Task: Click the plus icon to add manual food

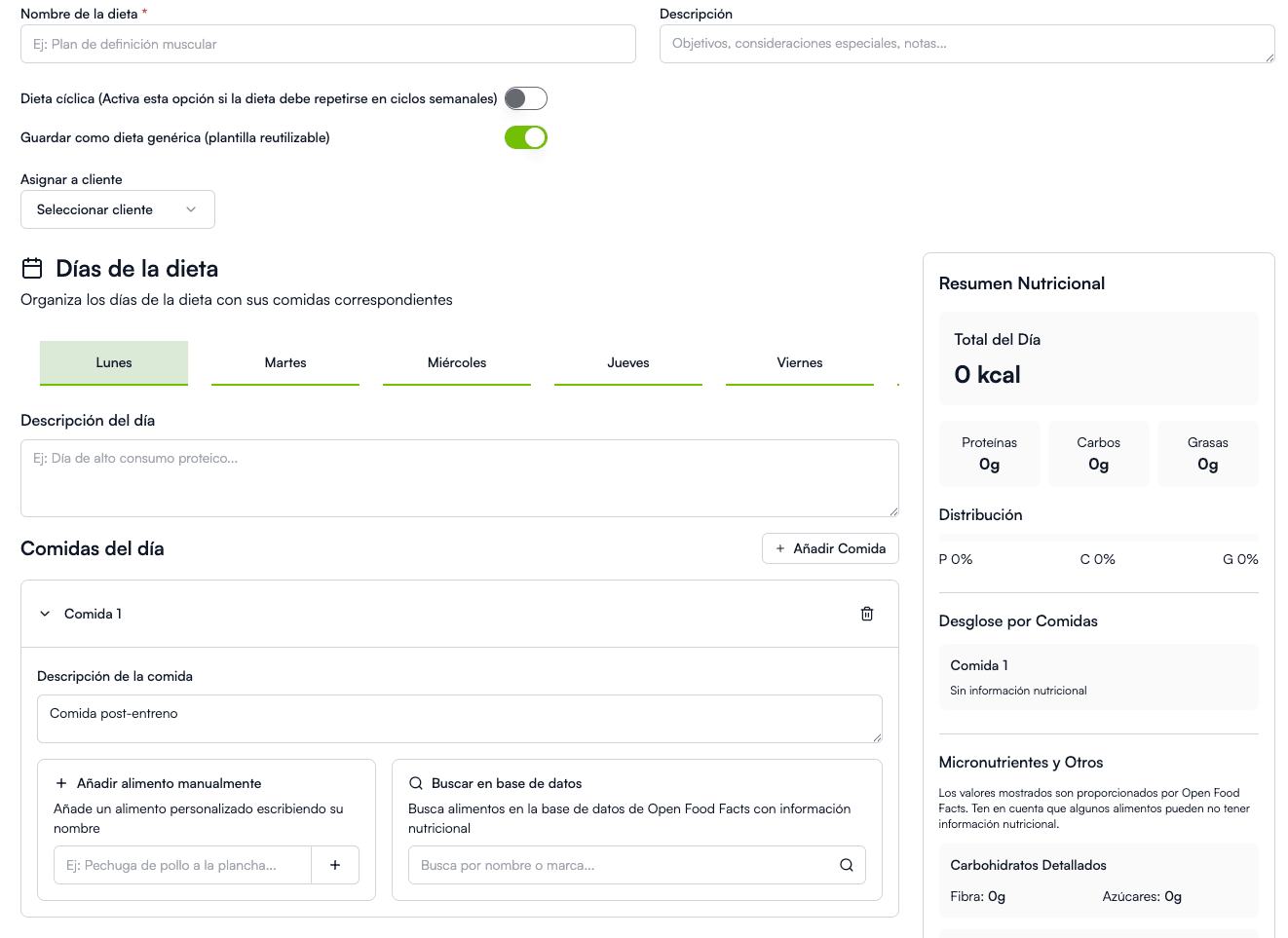Action: point(335,865)
